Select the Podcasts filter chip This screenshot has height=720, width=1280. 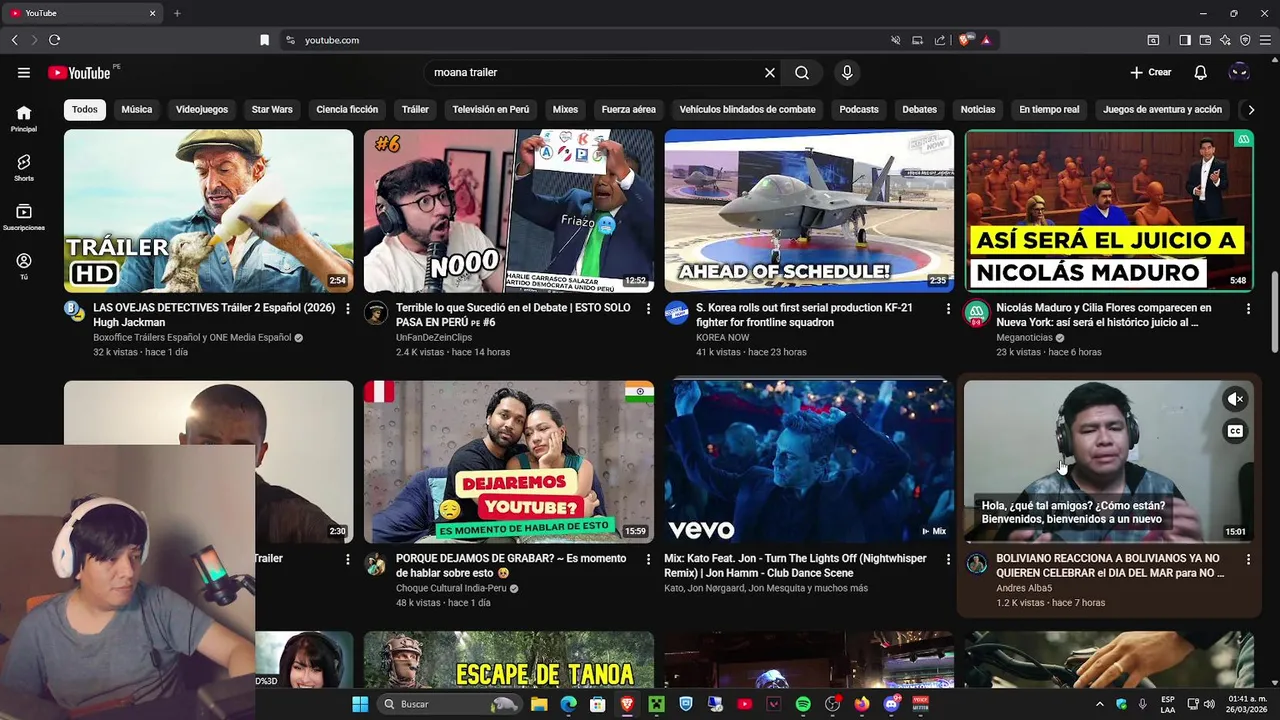point(859,109)
